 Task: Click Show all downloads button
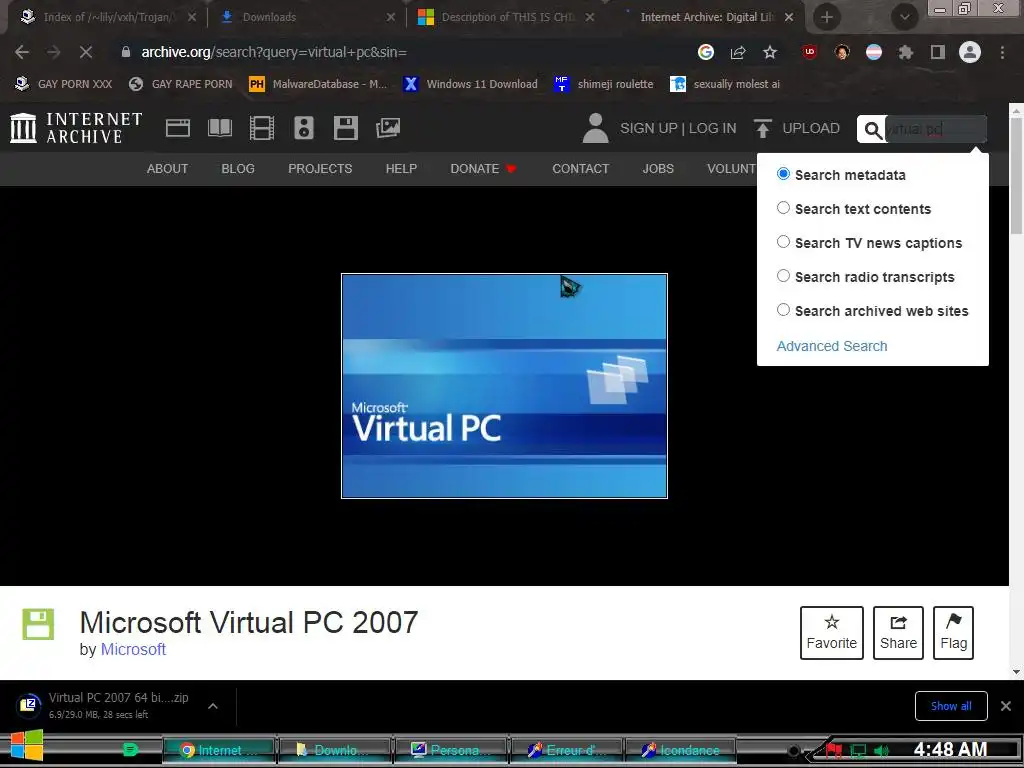point(951,706)
